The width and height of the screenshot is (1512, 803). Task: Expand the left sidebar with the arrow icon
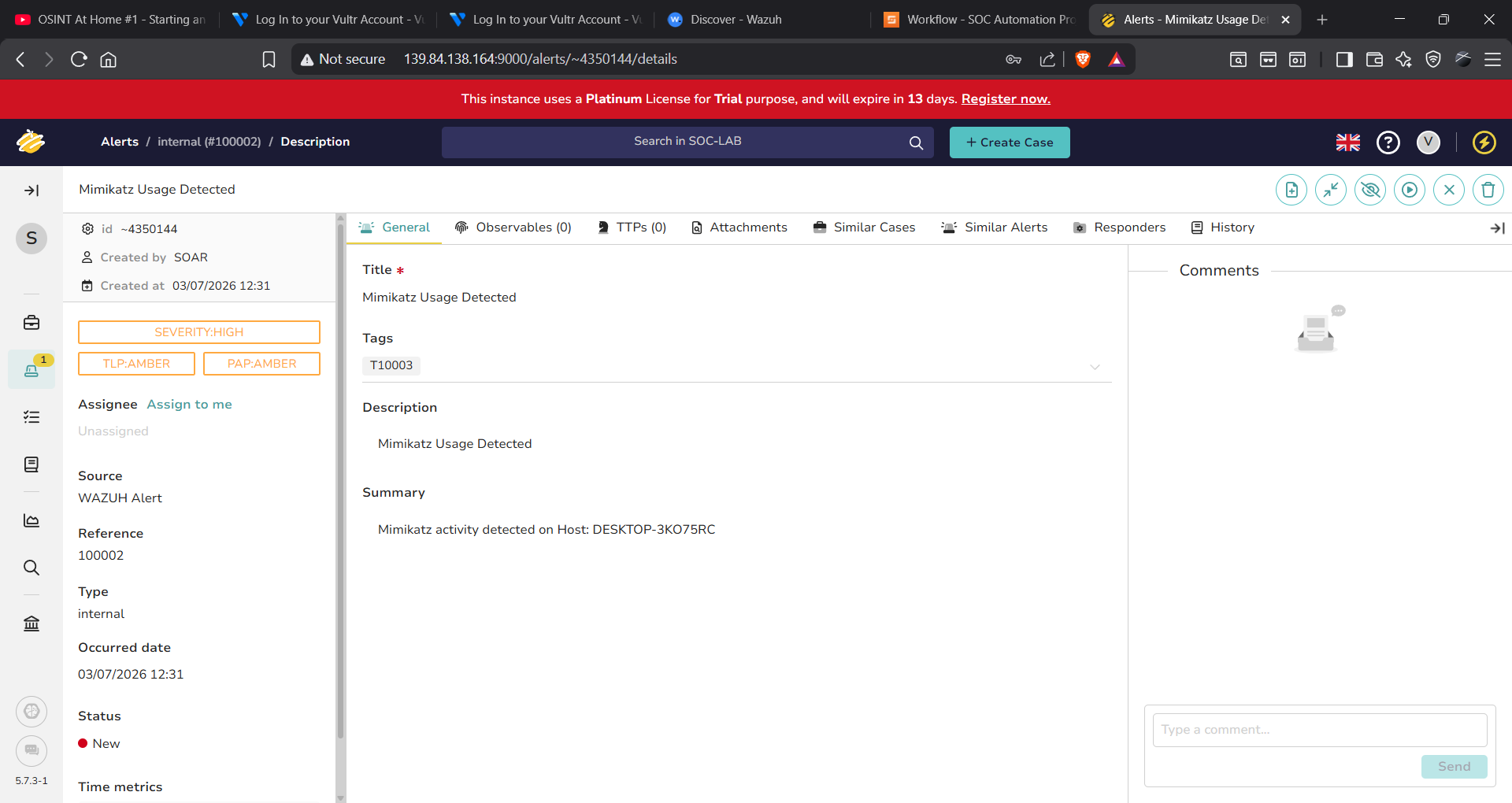31,191
